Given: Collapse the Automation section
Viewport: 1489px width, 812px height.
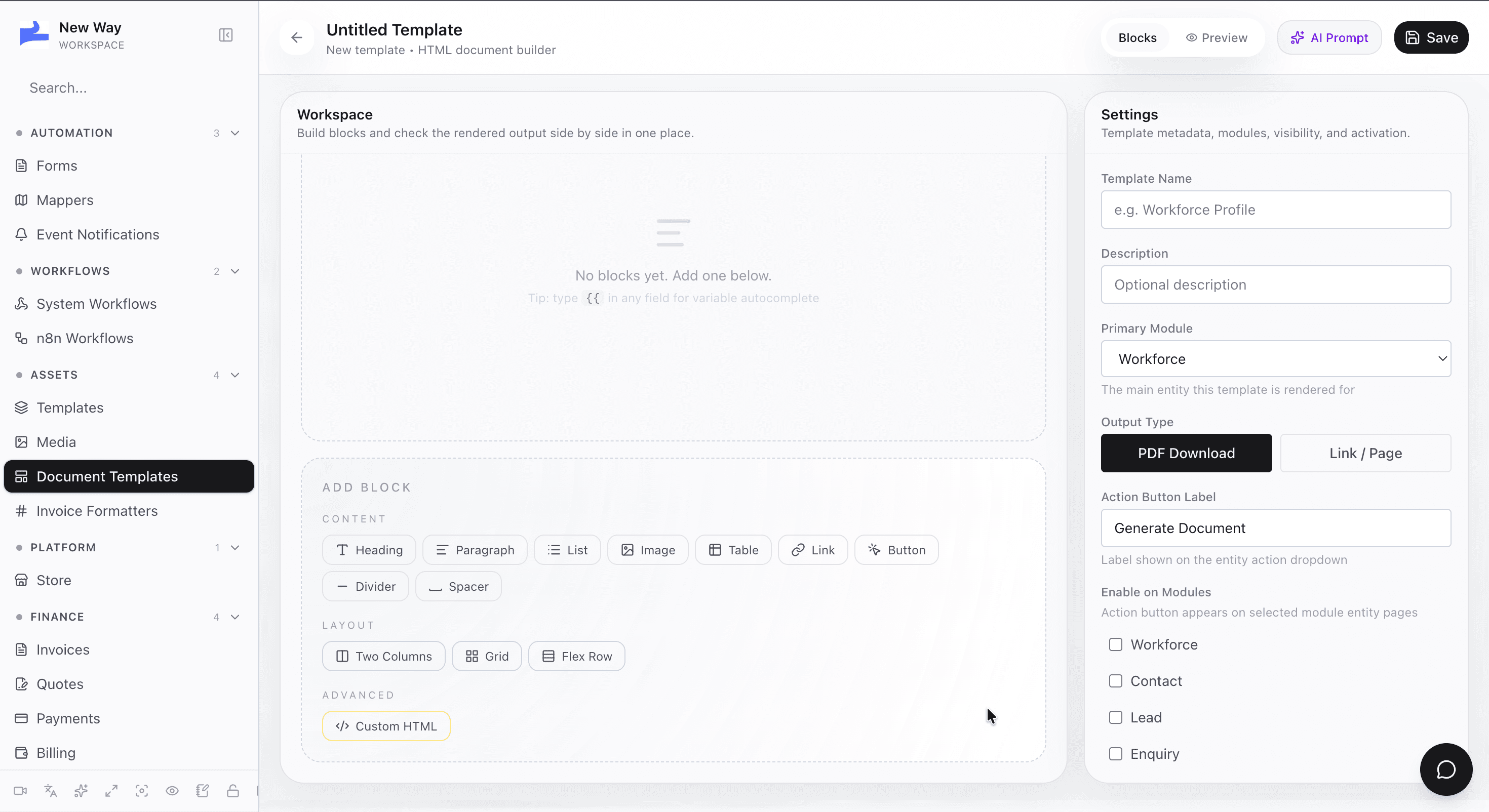Looking at the screenshot, I should point(236,133).
